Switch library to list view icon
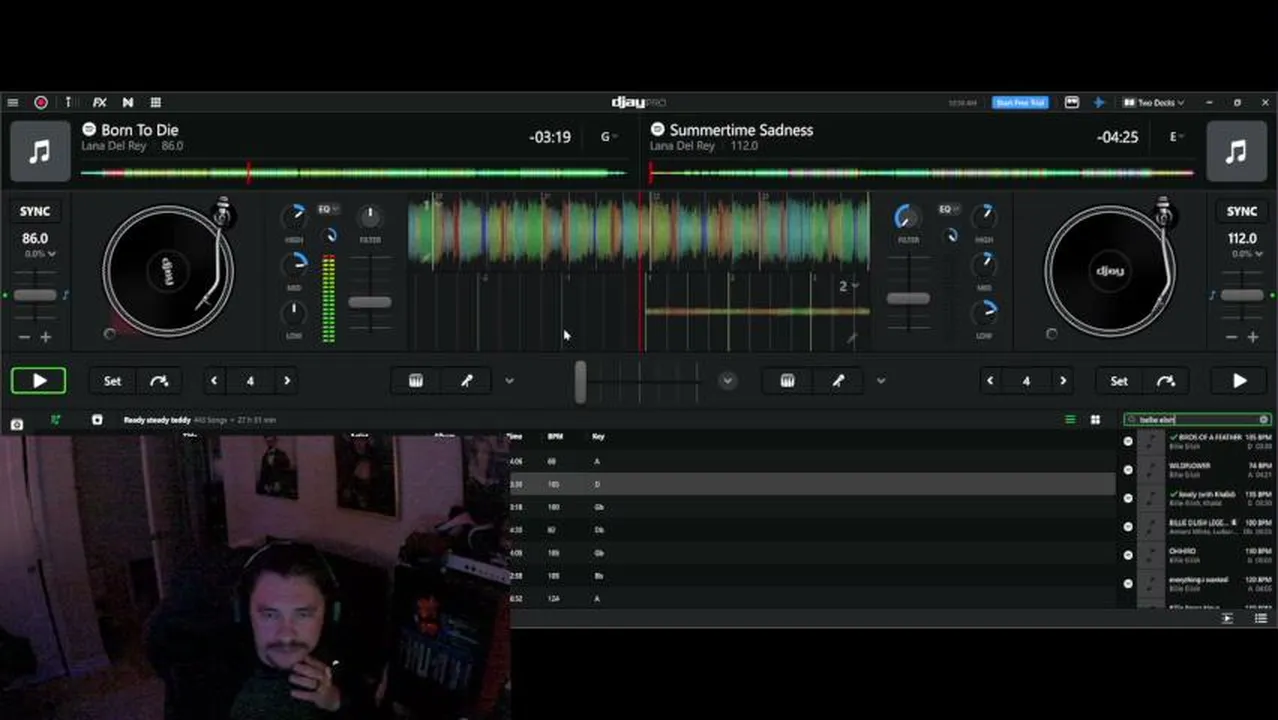This screenshot has height=720, width=1278. [x=1070, y=420]
